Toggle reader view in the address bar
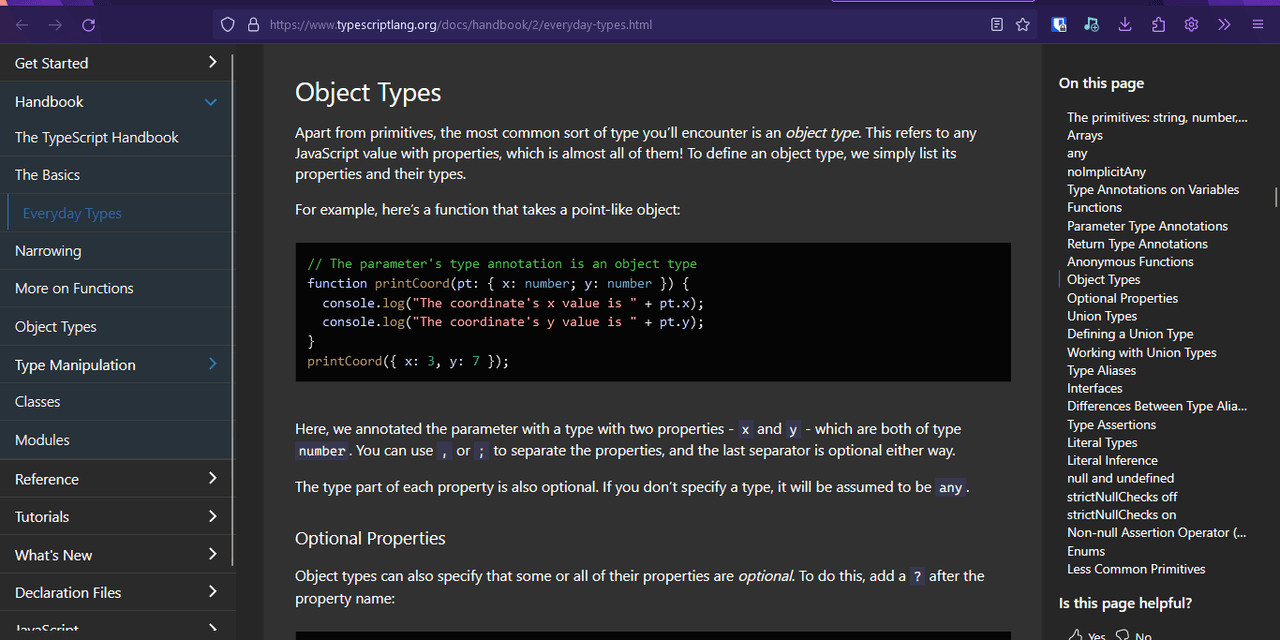The height and width of the screenshot is (640, 1280). point(997,25)
